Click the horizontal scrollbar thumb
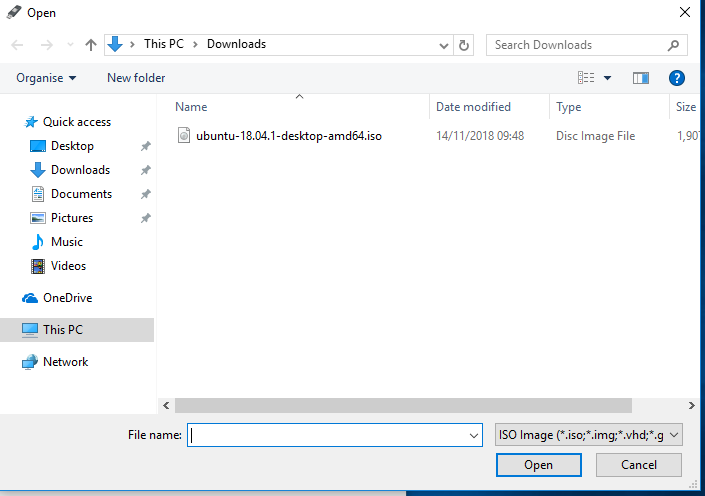705x496 pixels. click(403, 406)
